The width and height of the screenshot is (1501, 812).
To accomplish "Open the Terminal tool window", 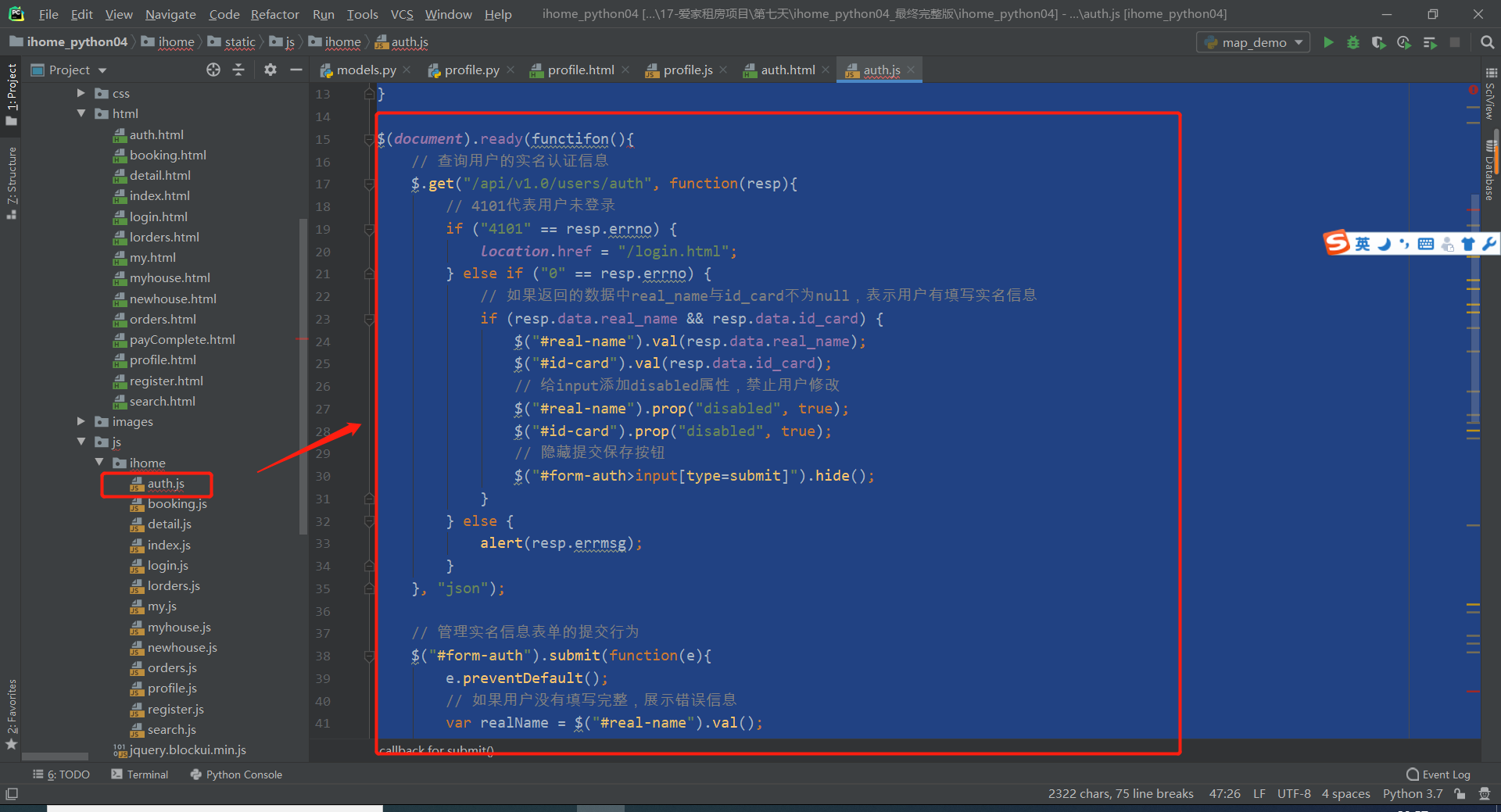I will [x=140, y=774].
